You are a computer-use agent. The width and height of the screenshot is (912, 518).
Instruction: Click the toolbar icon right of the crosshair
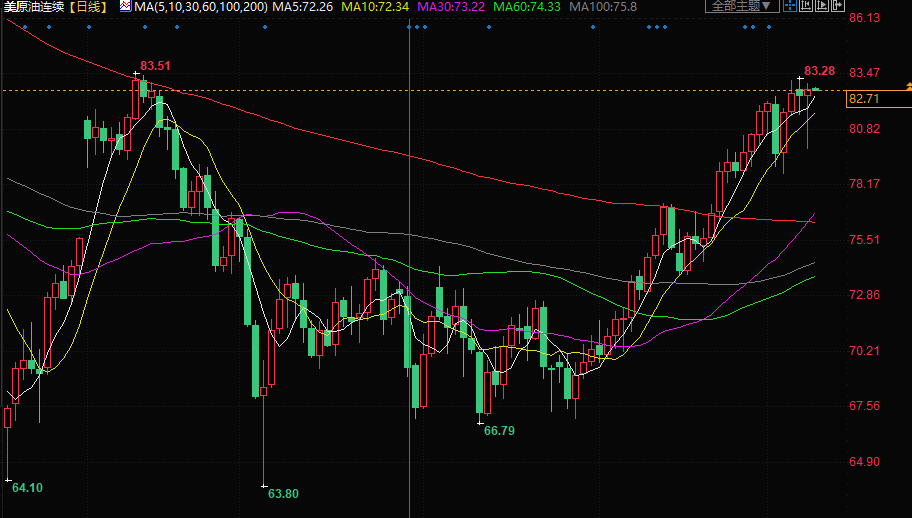click(x=806, y=6)
